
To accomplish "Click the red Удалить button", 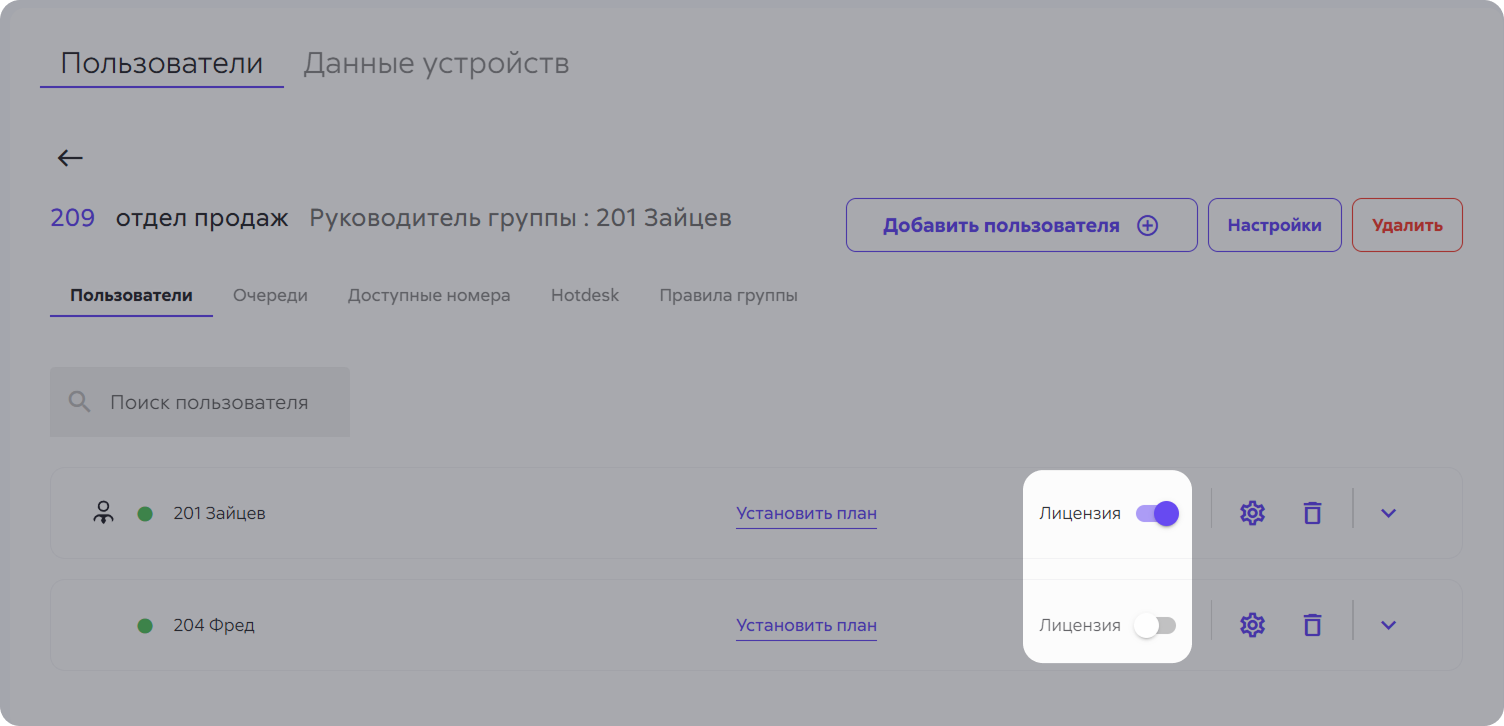I will (1406, 225).
